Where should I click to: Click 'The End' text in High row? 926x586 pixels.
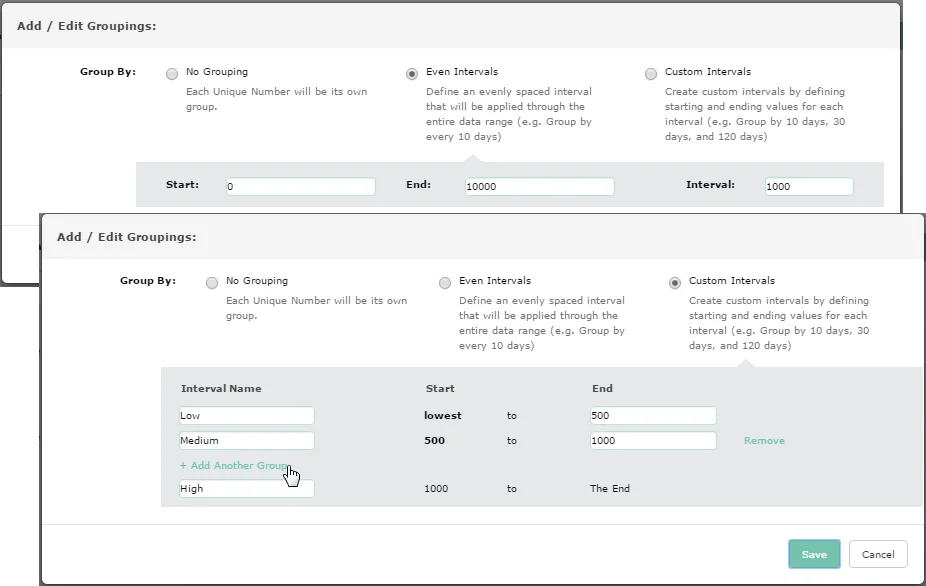610,489
